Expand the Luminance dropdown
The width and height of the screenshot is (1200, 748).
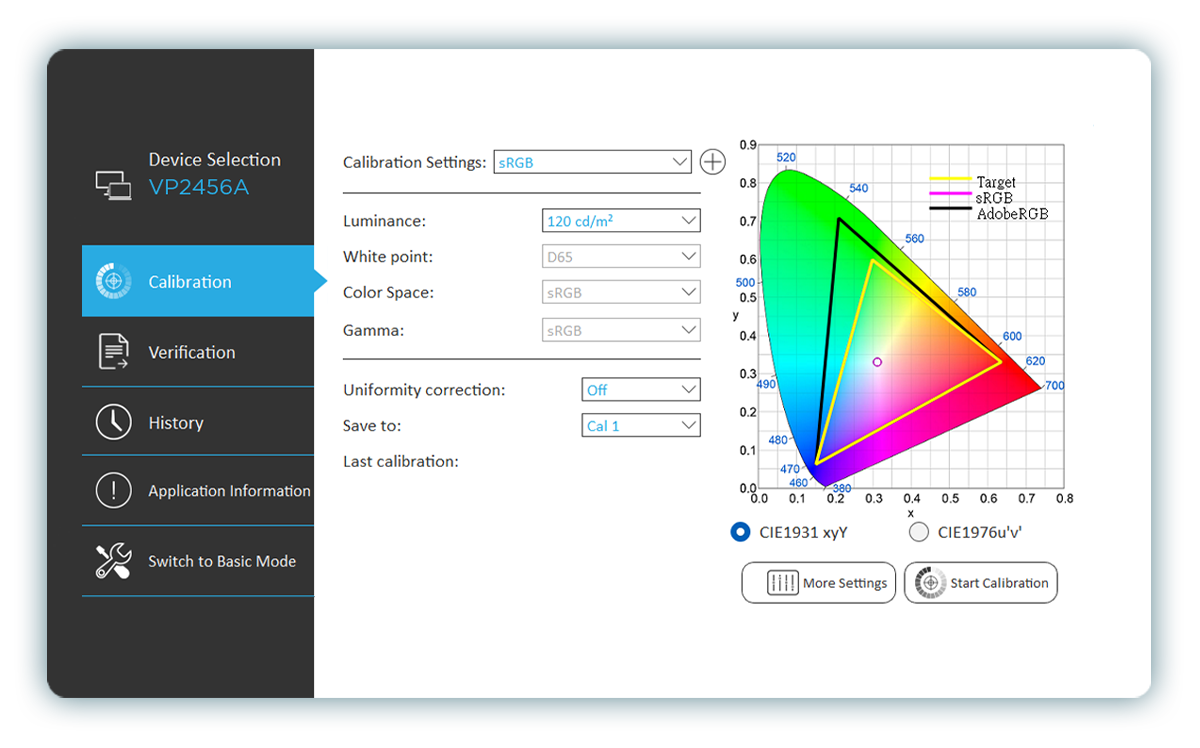coord(621,220)
